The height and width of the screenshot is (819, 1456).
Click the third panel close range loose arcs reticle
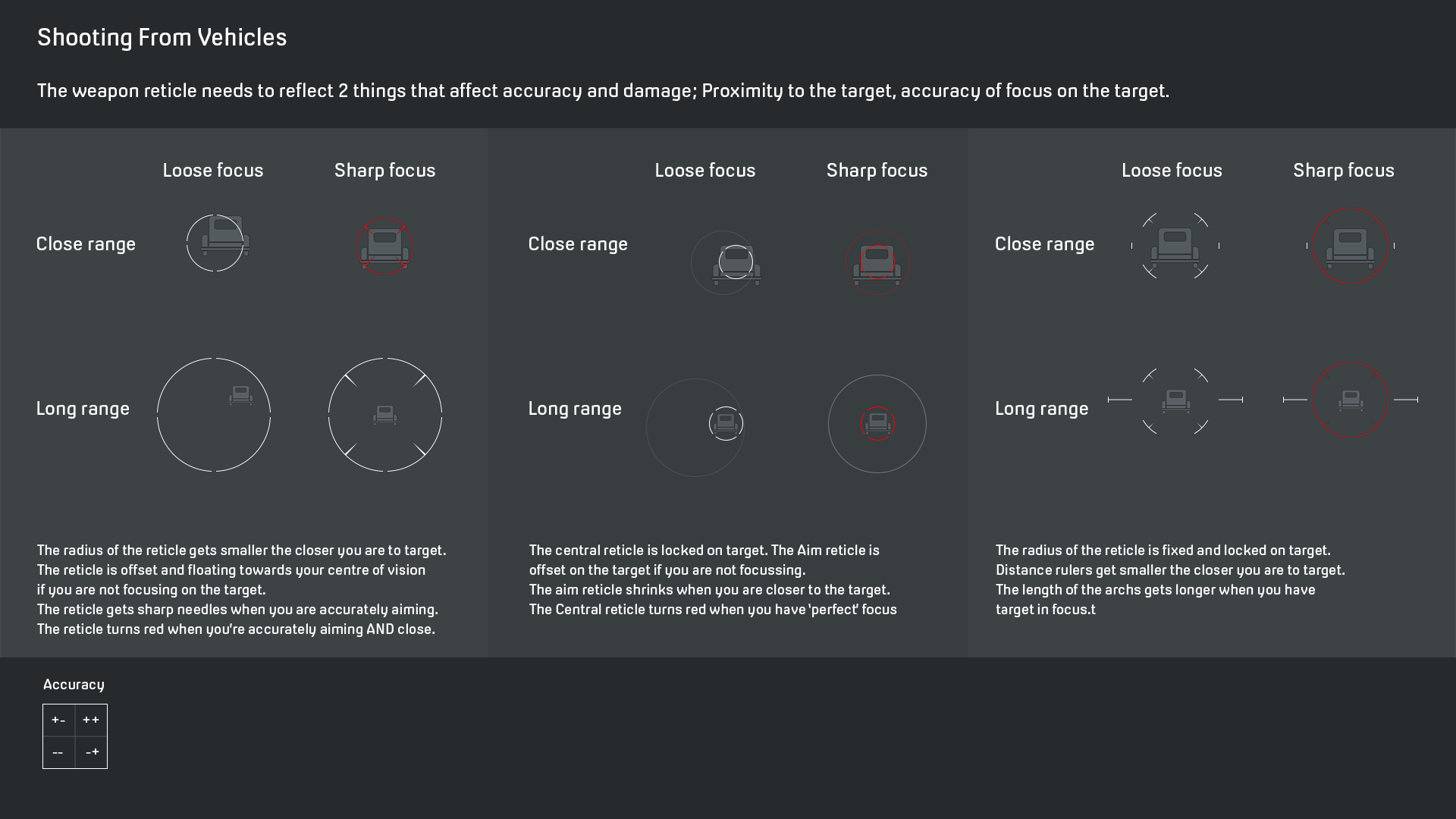1175,246
